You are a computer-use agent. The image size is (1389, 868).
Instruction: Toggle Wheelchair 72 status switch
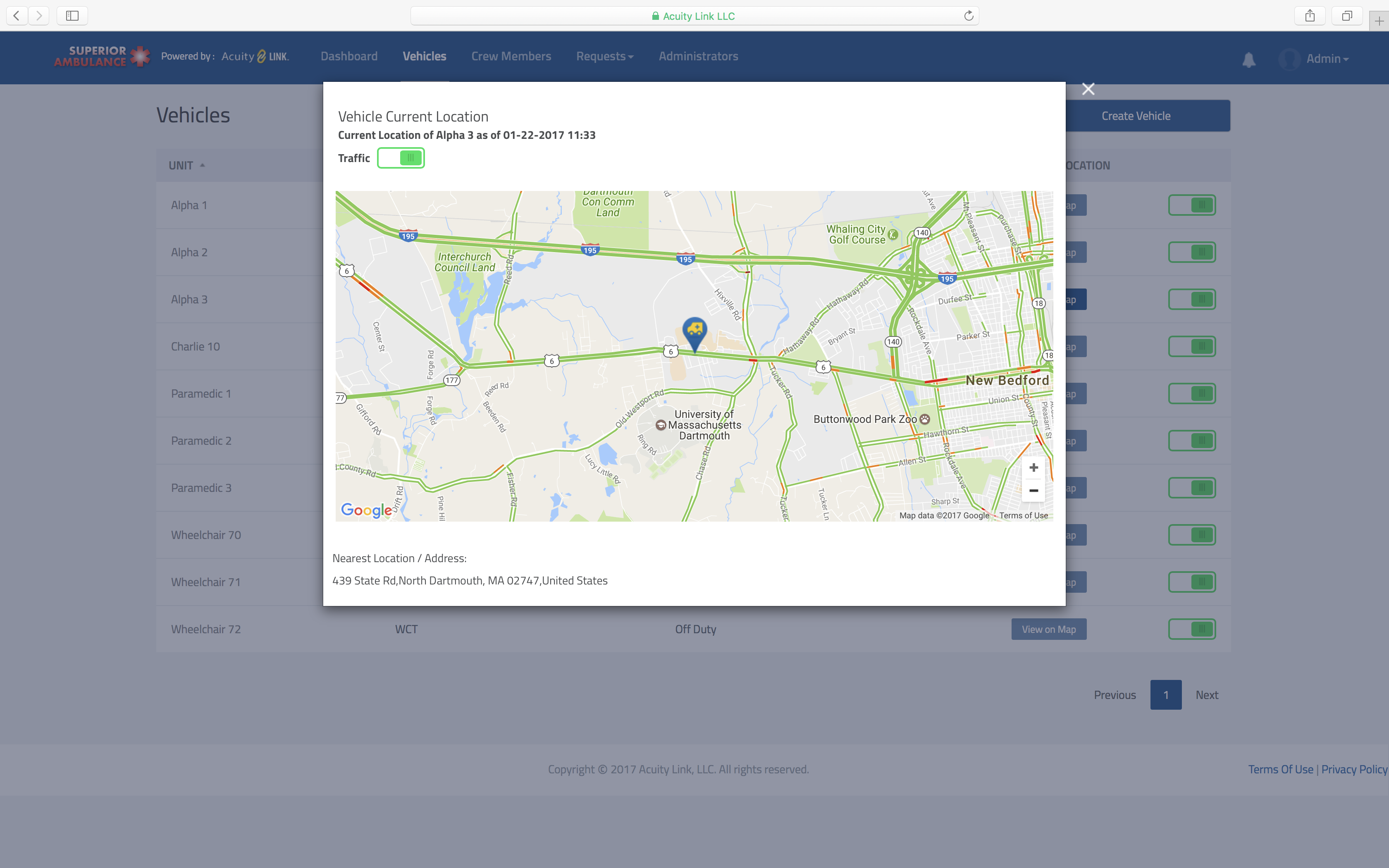tap(1191, 629)
